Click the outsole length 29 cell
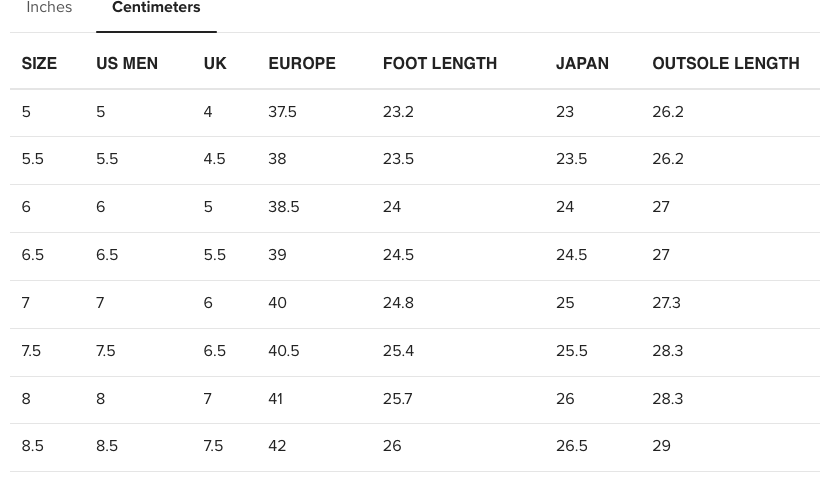 point(661,446)
